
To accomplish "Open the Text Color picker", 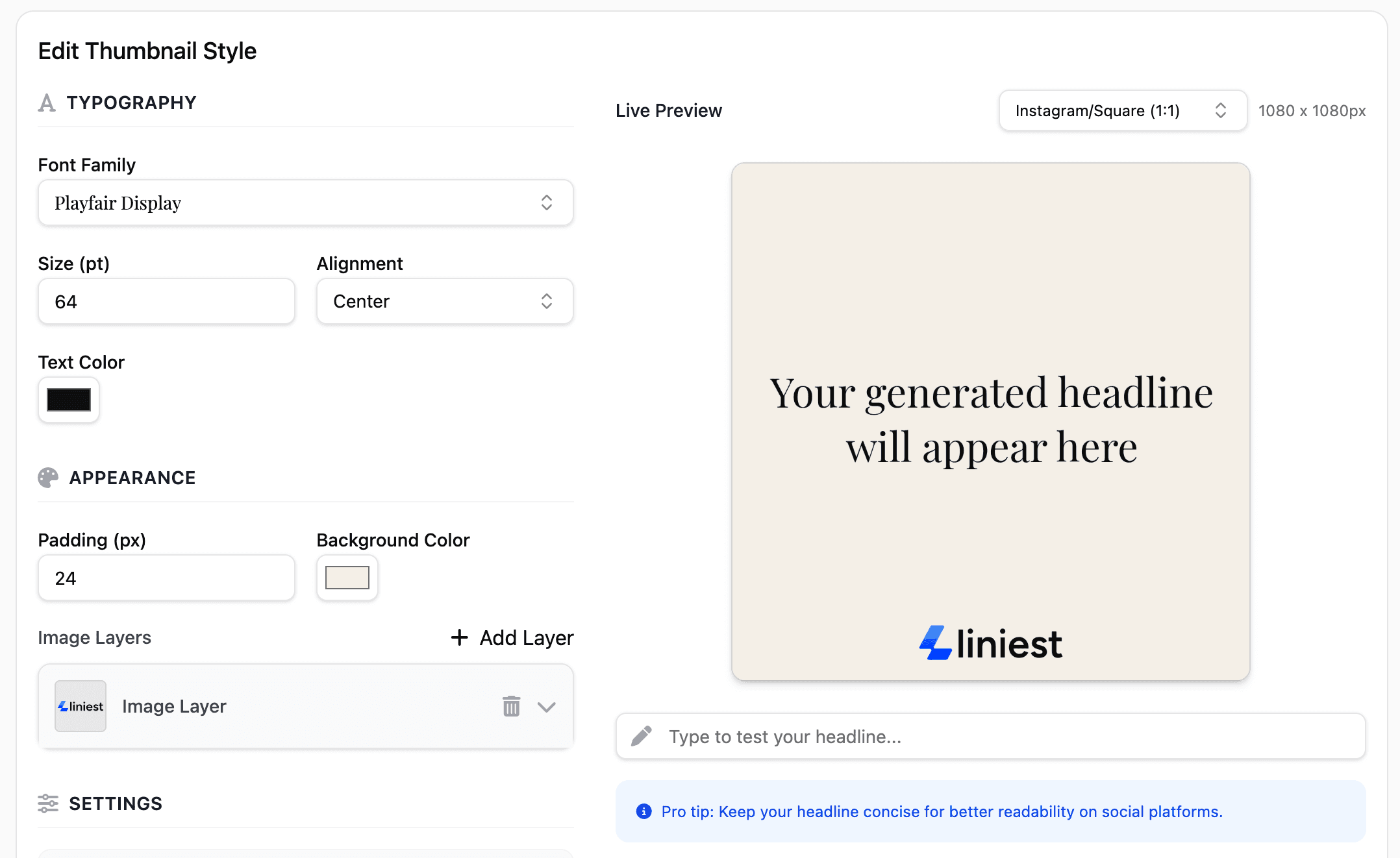I will coord(68,400).
